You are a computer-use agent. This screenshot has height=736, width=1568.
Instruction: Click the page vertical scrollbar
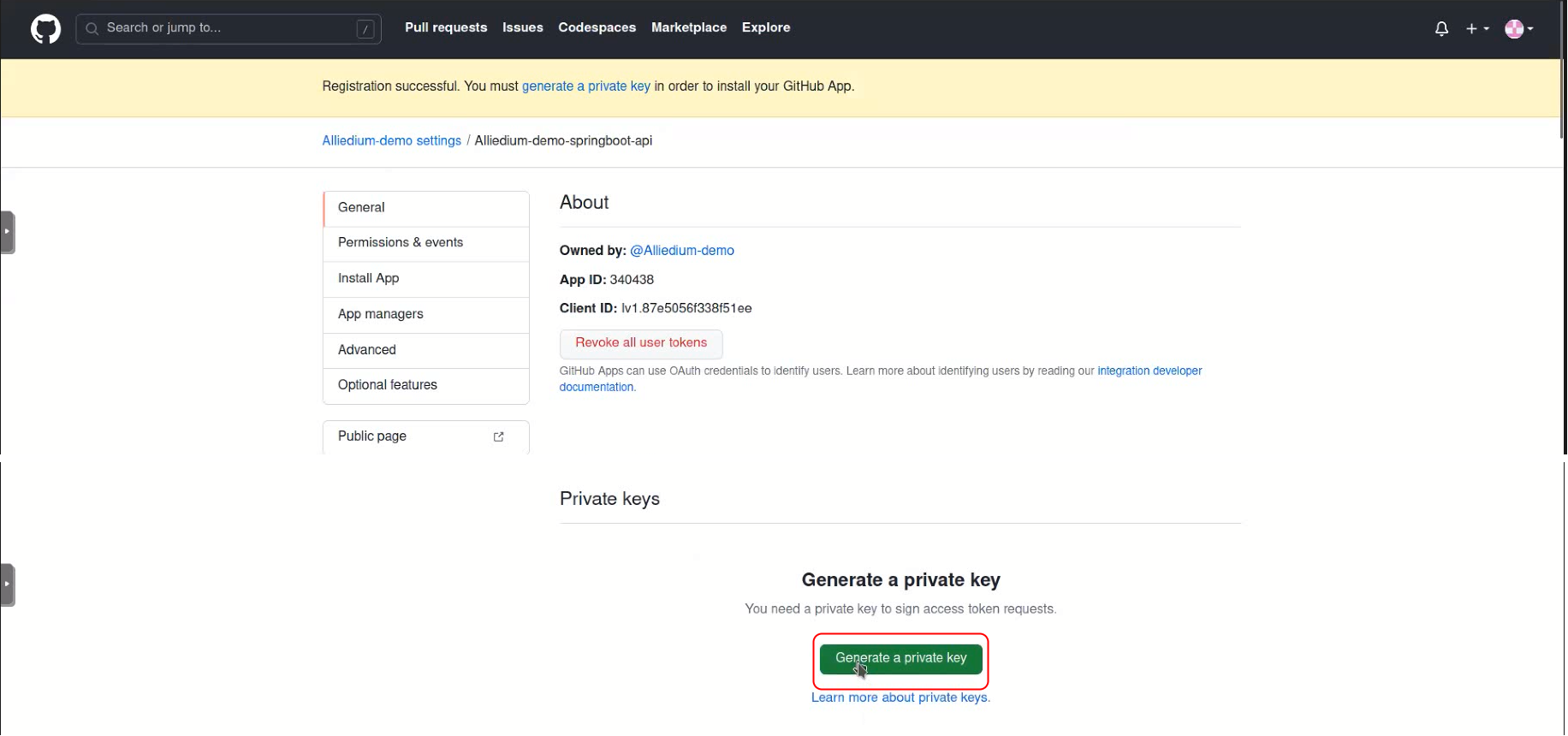1564,70
